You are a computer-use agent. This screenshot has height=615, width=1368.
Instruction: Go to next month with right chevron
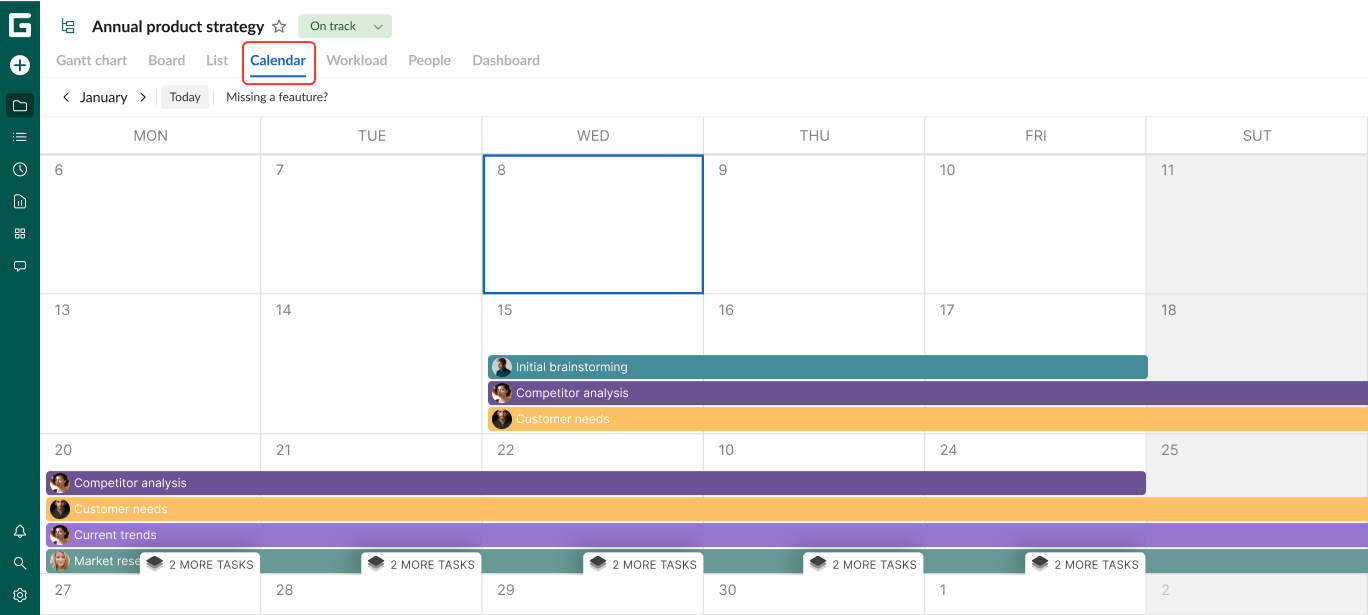tap(143, 97)
